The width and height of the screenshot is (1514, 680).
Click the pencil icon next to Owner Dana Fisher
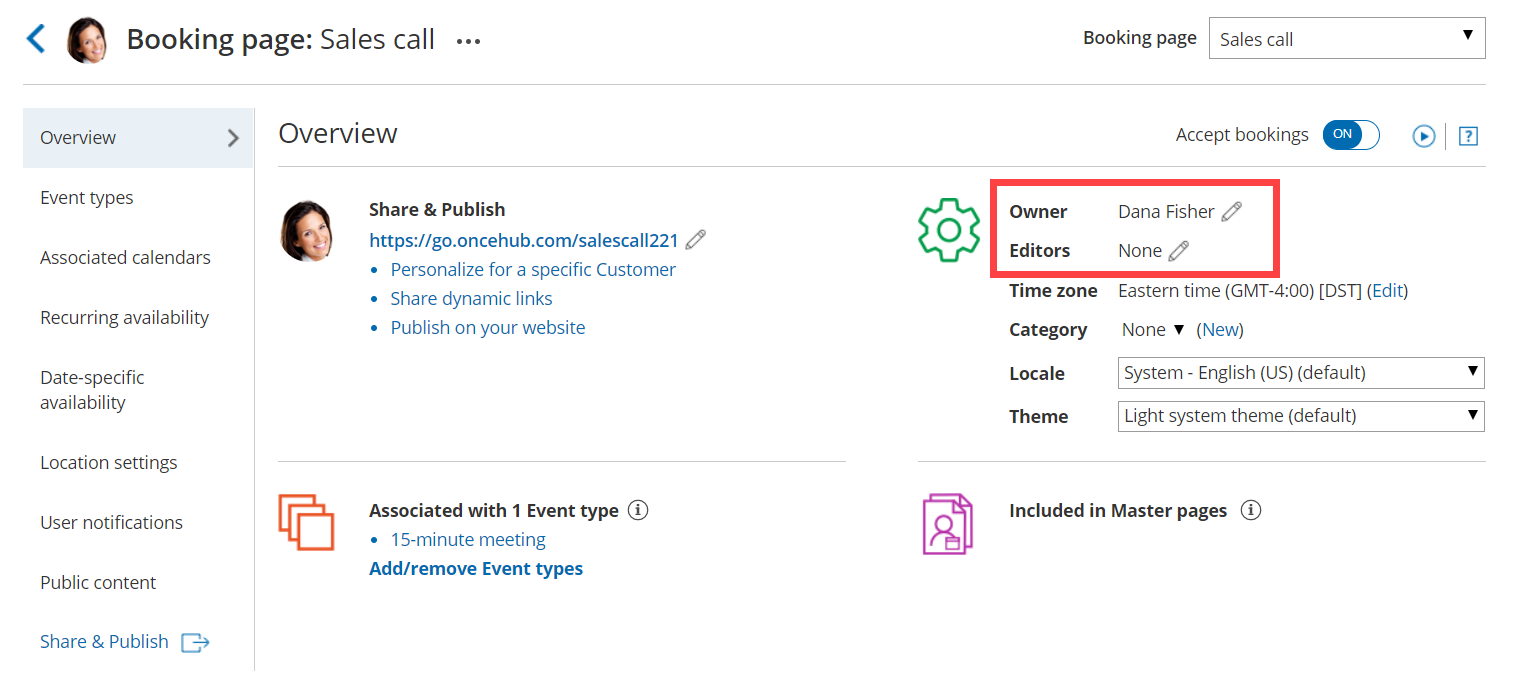click(x=1232, y=211)
